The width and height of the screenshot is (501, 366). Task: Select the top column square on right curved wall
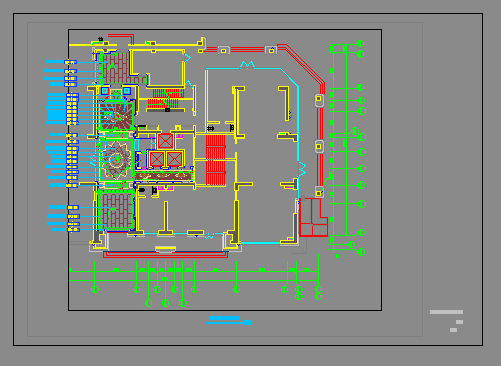pyautogui.click(x=319, y=99)
